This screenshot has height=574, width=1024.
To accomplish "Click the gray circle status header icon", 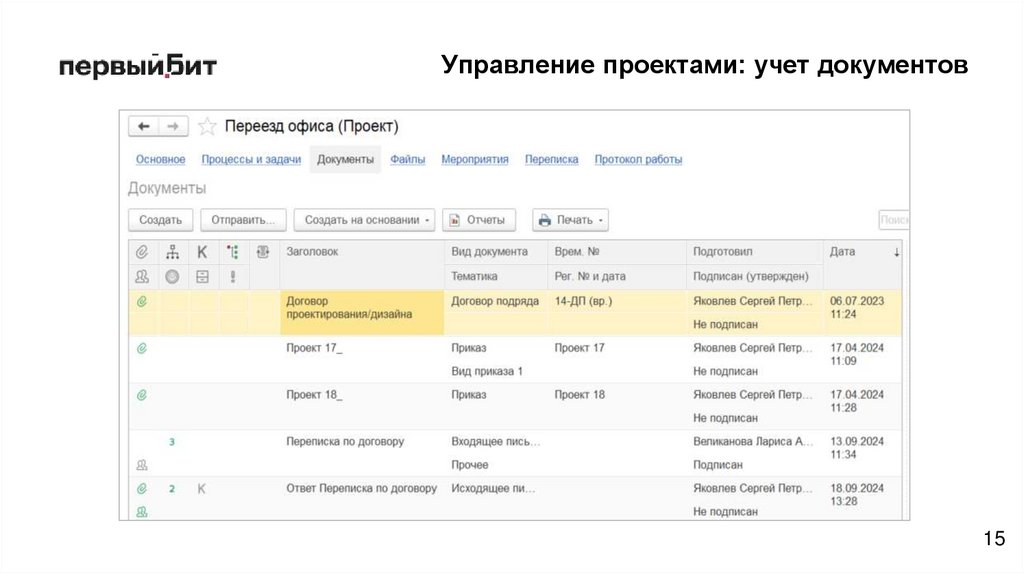I will tap(172, 277).
